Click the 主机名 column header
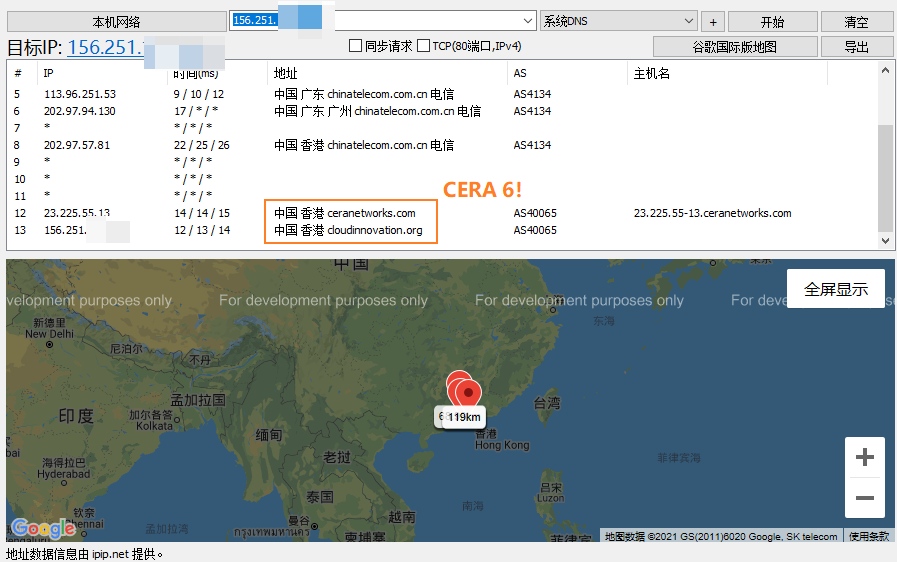This screenshot has width=897, height=562. click(x=652, y=73)
